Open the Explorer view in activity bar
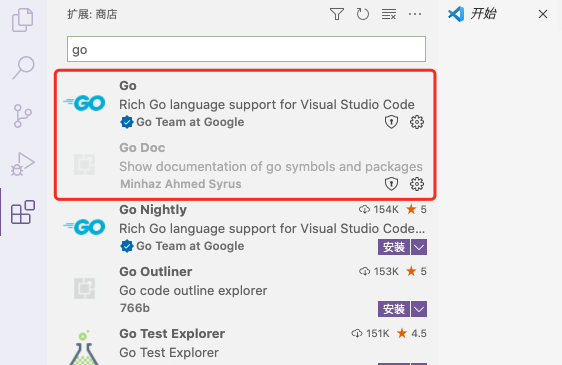The height and width of the screenshot is (365, 562). click(23, 20)
